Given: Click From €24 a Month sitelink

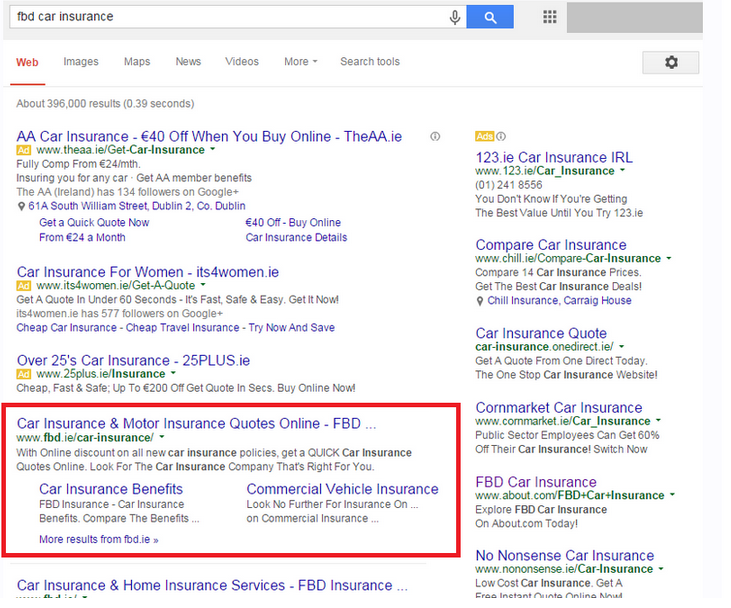Looking at the screenshot, I should (x=82, y=237).
